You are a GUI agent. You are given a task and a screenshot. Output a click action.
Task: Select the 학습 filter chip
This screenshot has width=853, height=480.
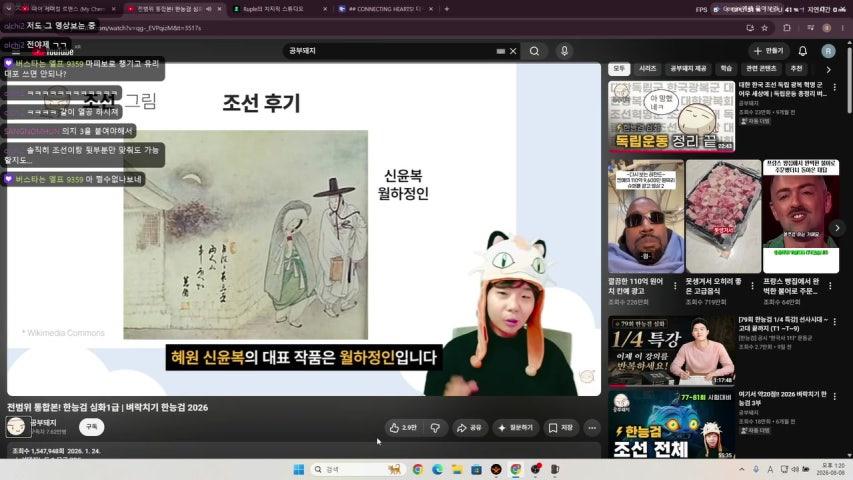coord(726,69)
